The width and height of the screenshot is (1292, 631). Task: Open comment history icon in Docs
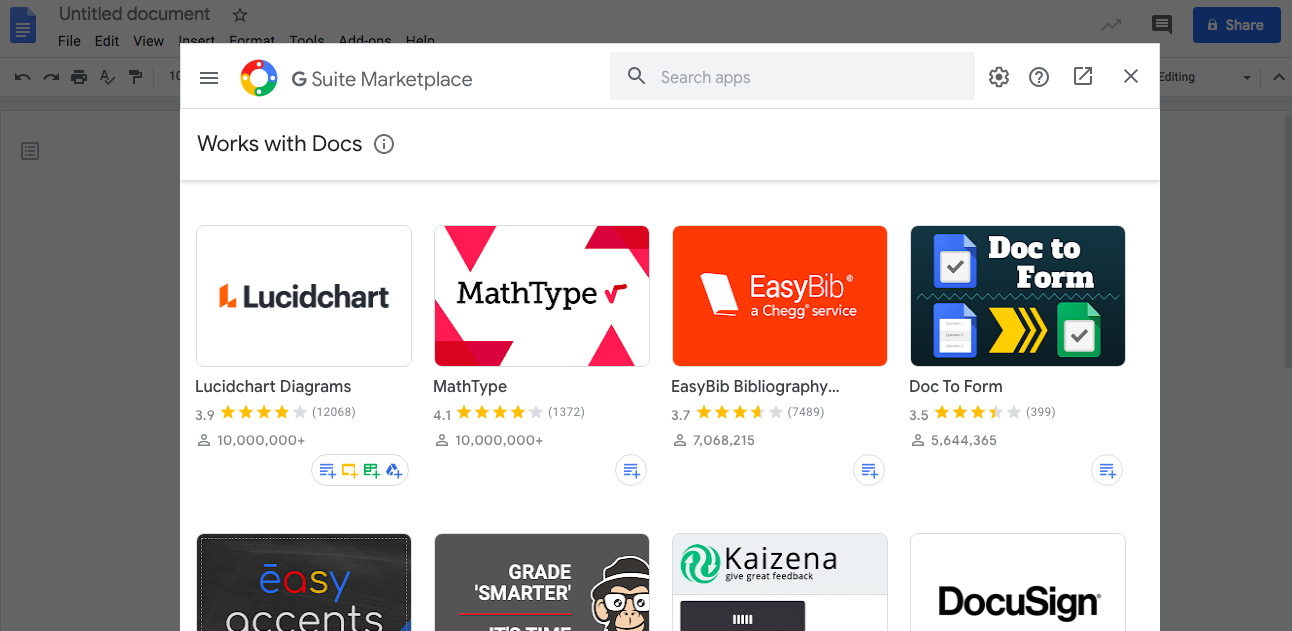click(x=1162, y=25)
